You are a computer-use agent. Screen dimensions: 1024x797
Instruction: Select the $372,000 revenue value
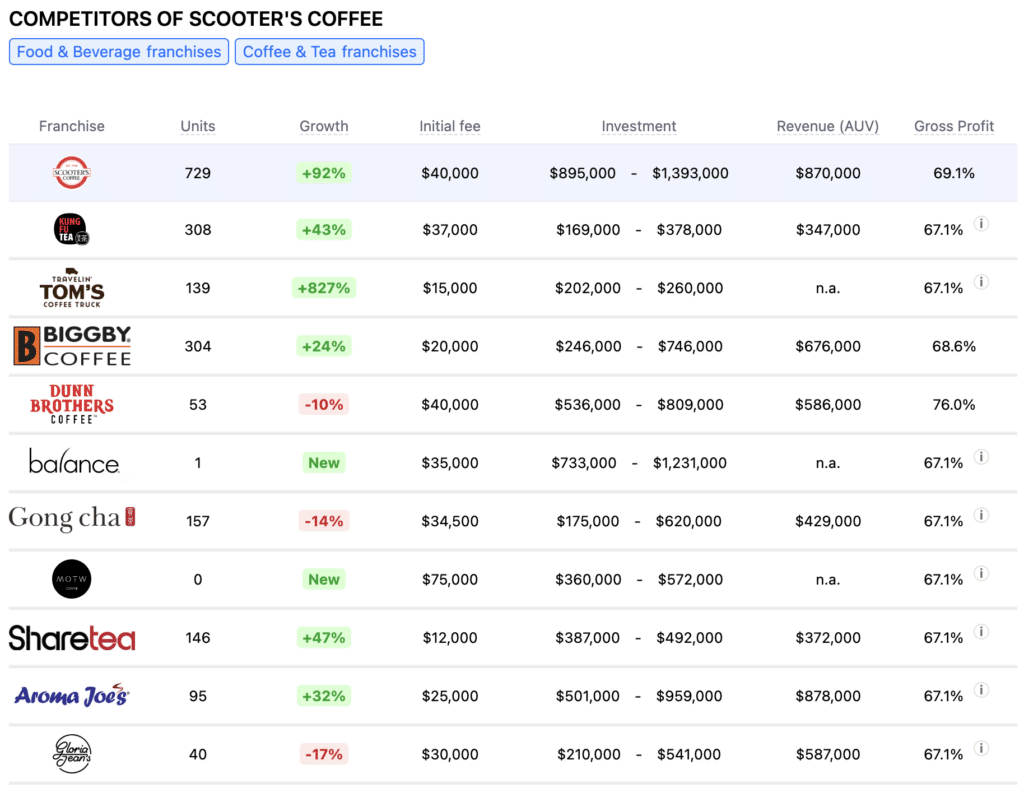[827, 638]
